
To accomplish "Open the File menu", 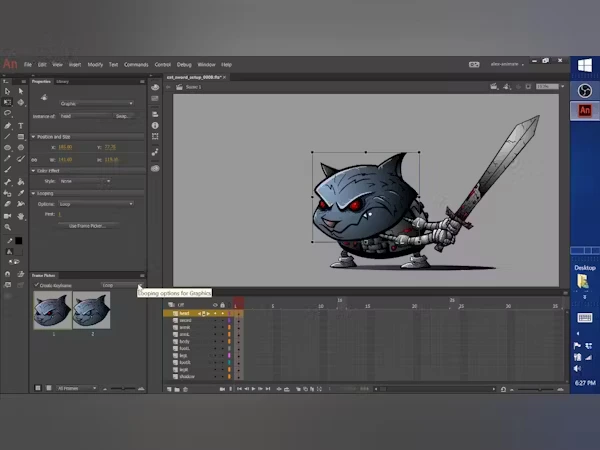I will [28, 65].
